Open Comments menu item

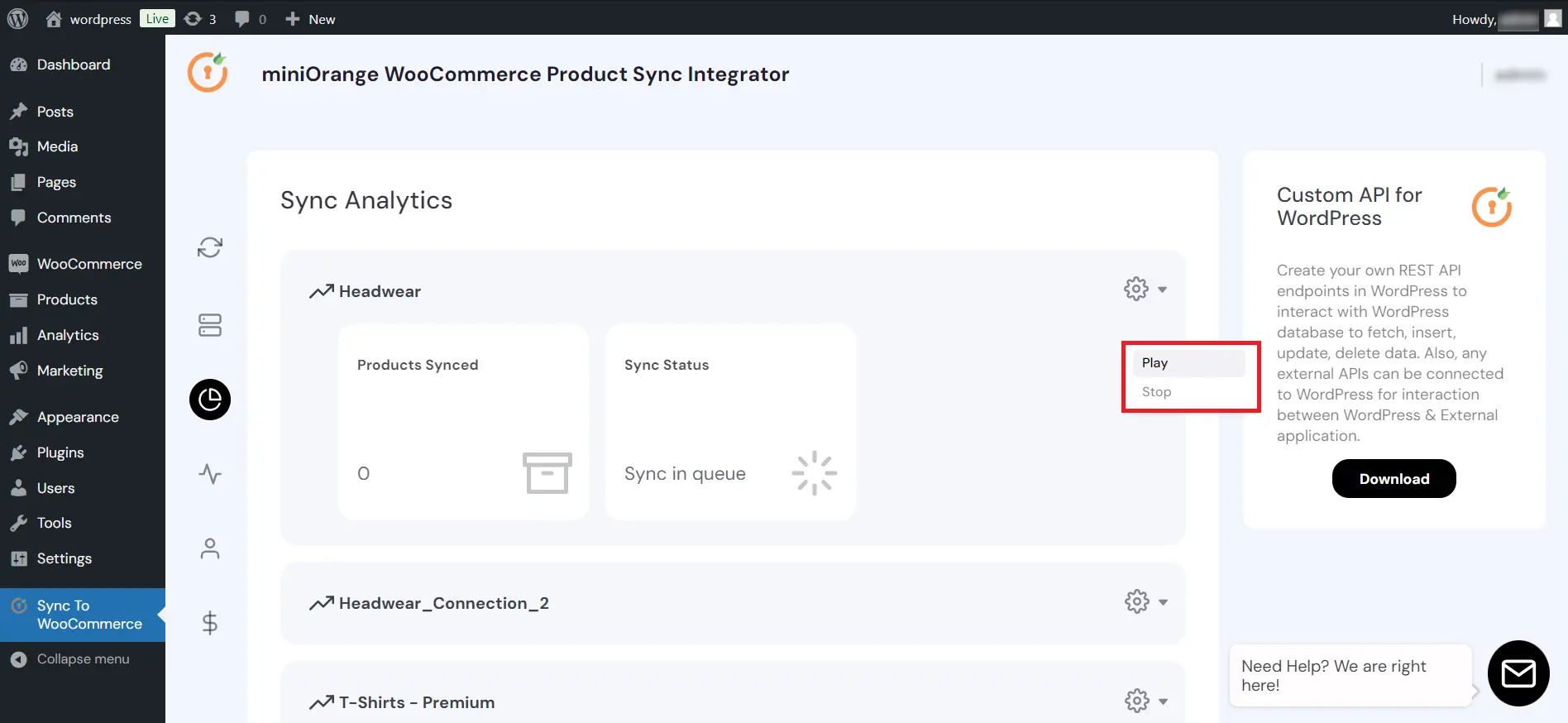click(x=83, y=218)
